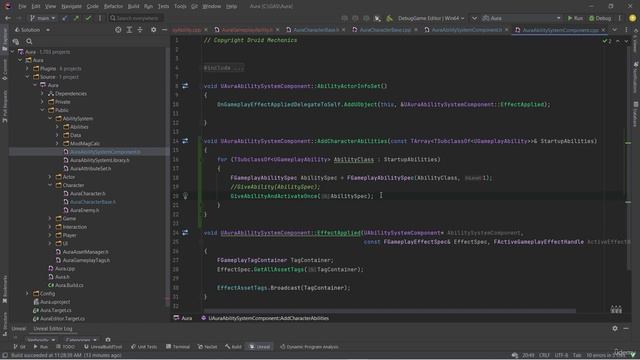Click the Search everywhere field
Viewport: 640px width, 360px height.
(136, 18)
